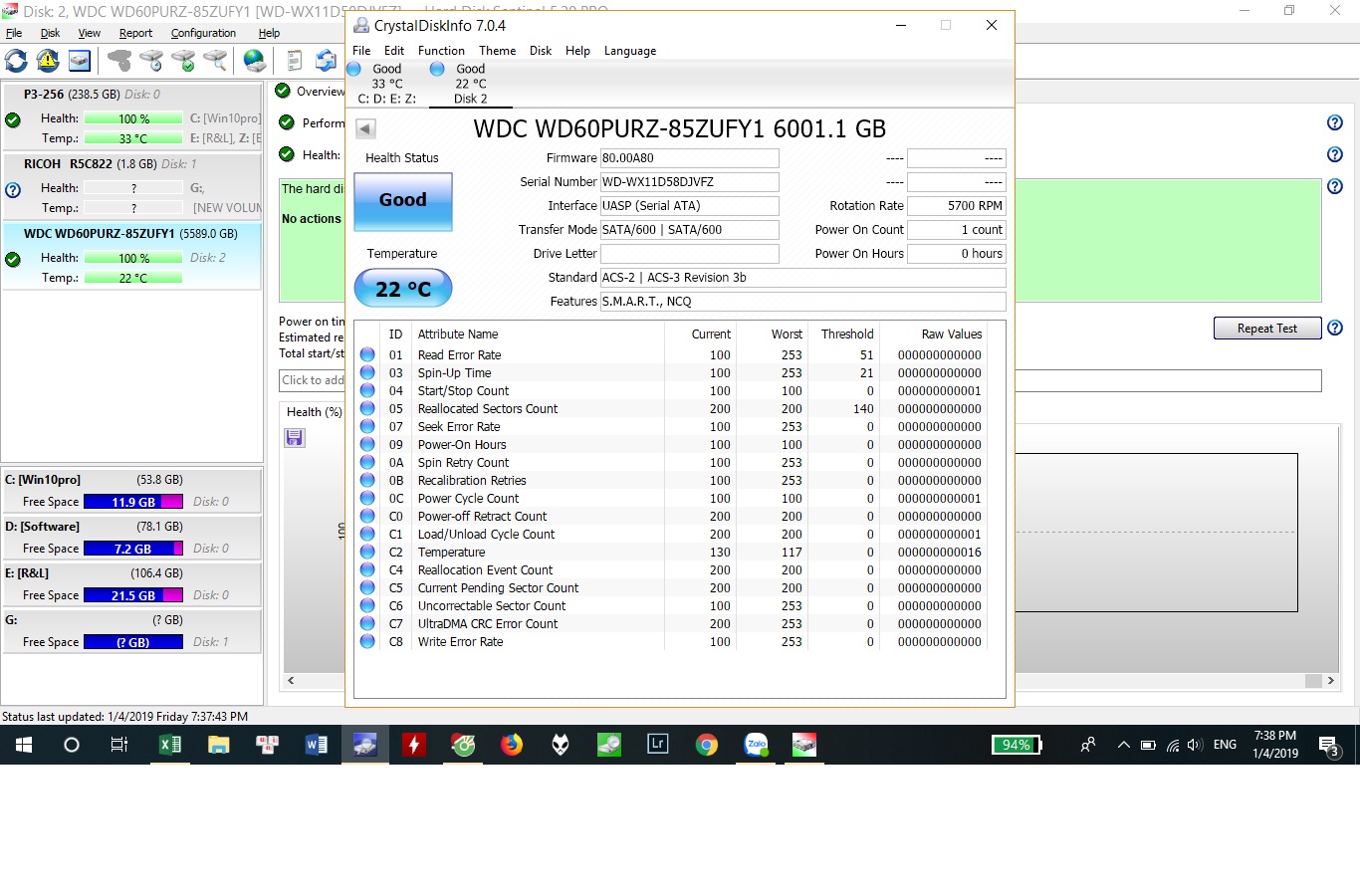Open Theme menu in CrystalDiskInfo
The image size is (1360, 896).
click(x=497, y=51)
